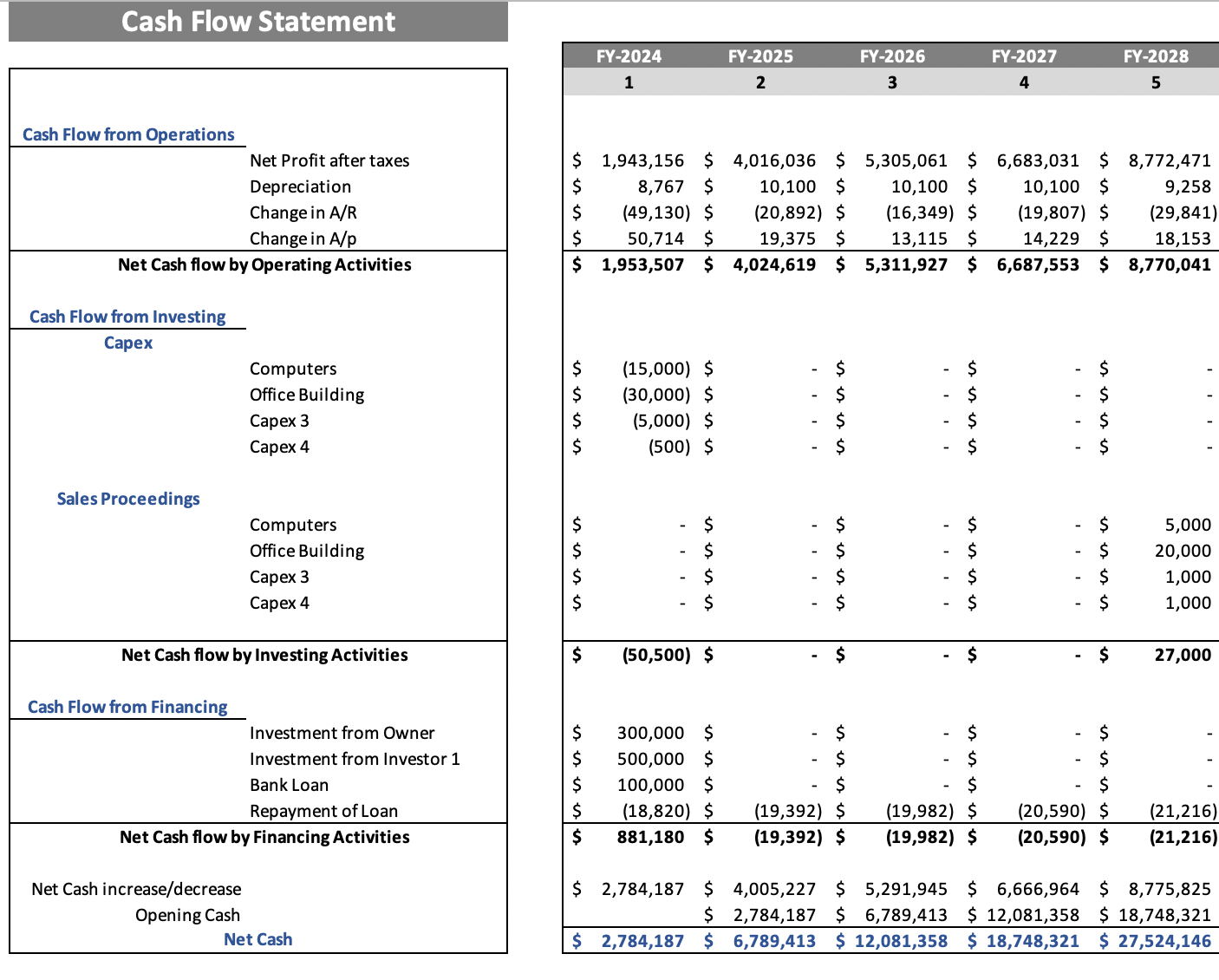Select the Cash Flow from Investing heading
Screen dimensions: 1219x980
point(127,316)
